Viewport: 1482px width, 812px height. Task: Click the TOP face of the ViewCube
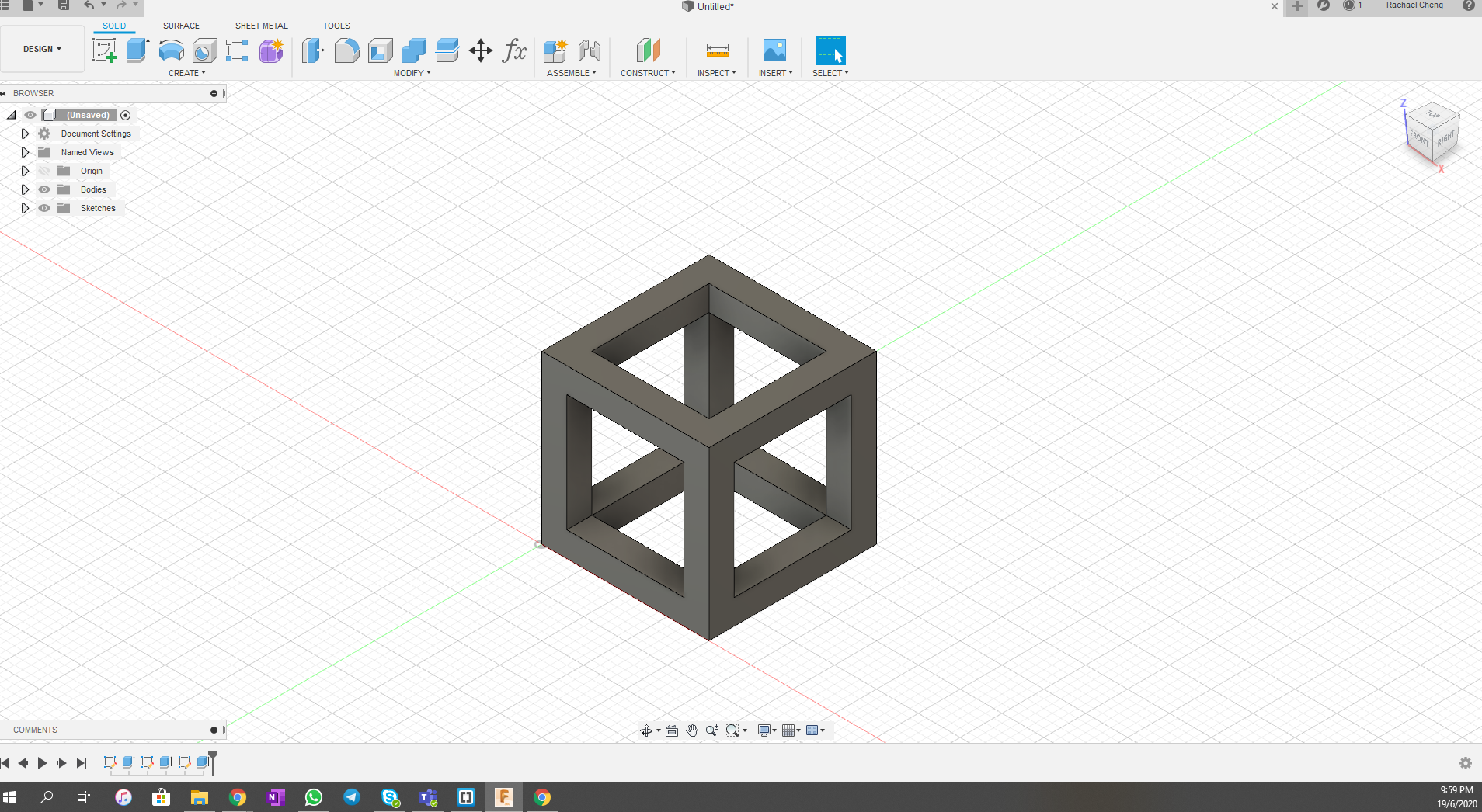[1433, 115]
